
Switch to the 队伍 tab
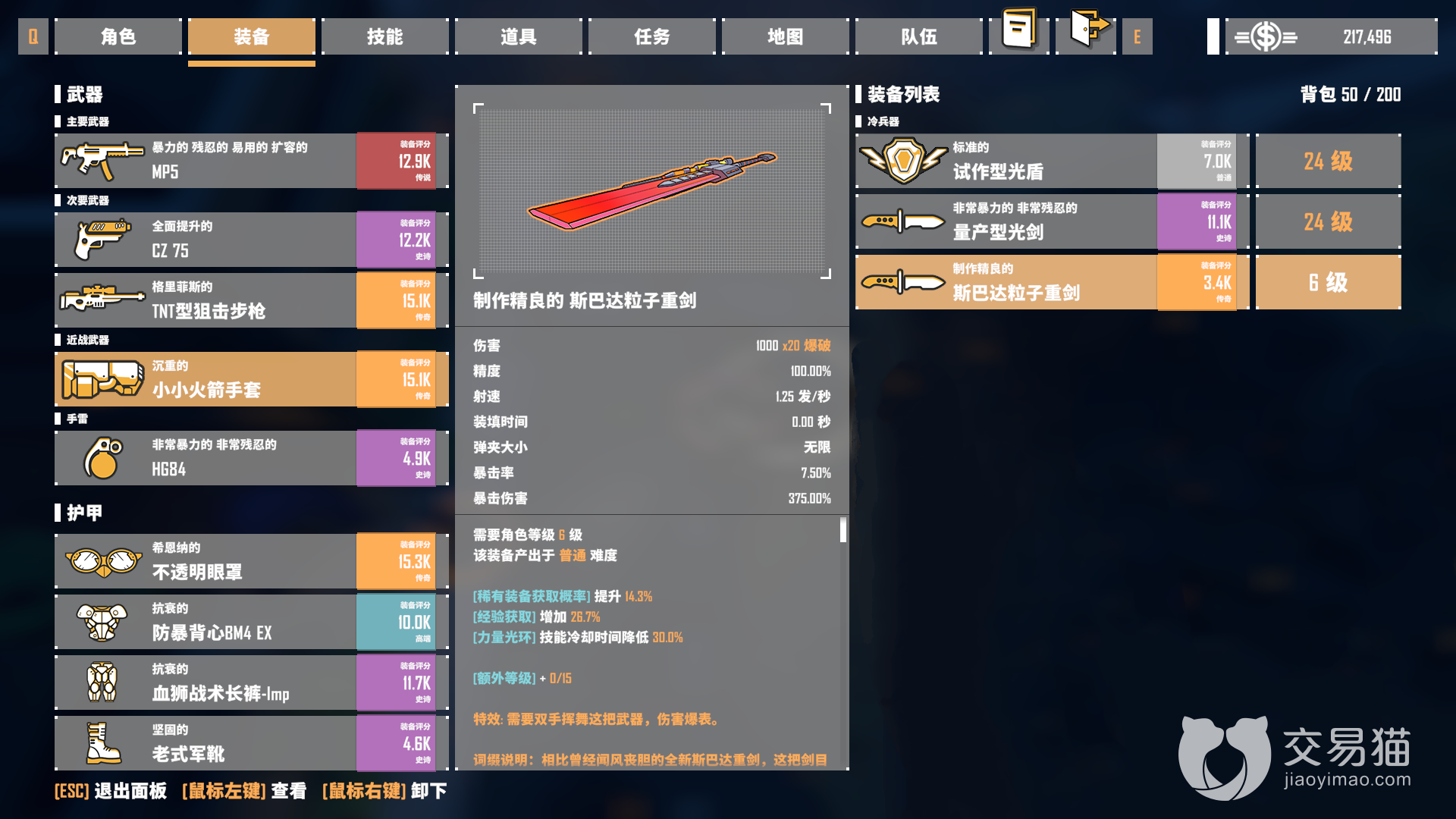919,36
